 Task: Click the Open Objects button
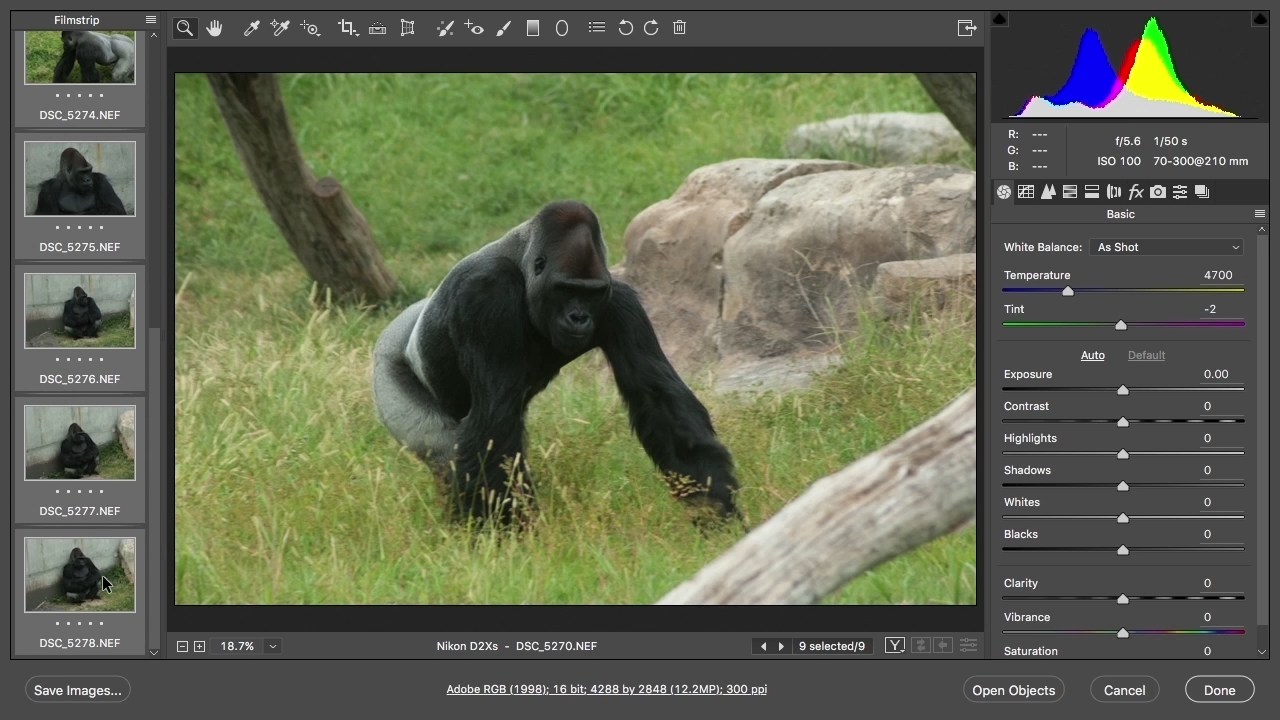click(1013, 690)
